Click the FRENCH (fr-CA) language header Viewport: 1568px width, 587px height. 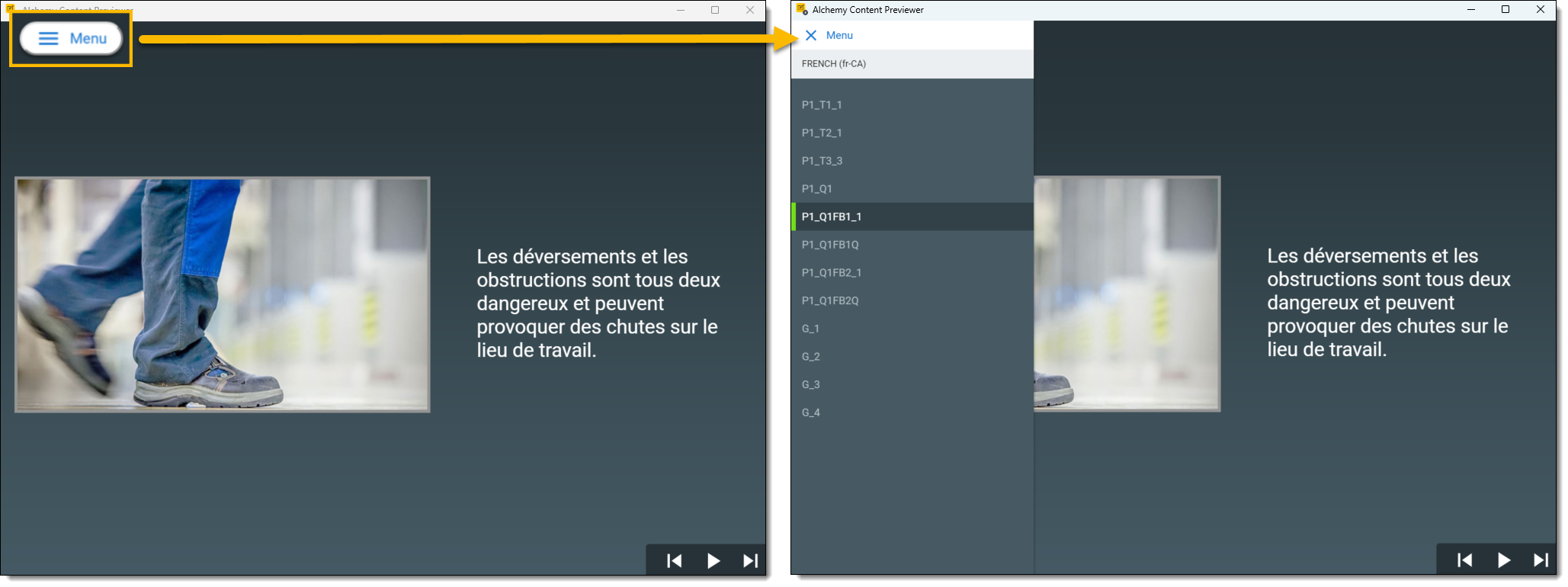click(834, 64)
